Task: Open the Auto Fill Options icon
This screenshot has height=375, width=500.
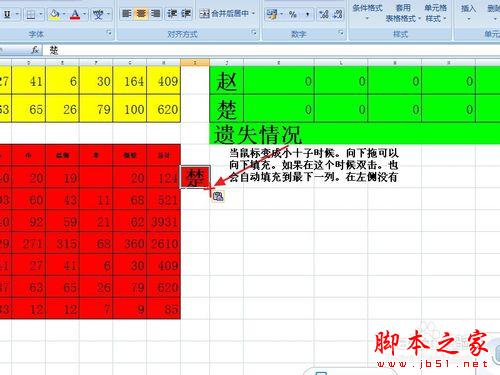Action: click(218, 196)
